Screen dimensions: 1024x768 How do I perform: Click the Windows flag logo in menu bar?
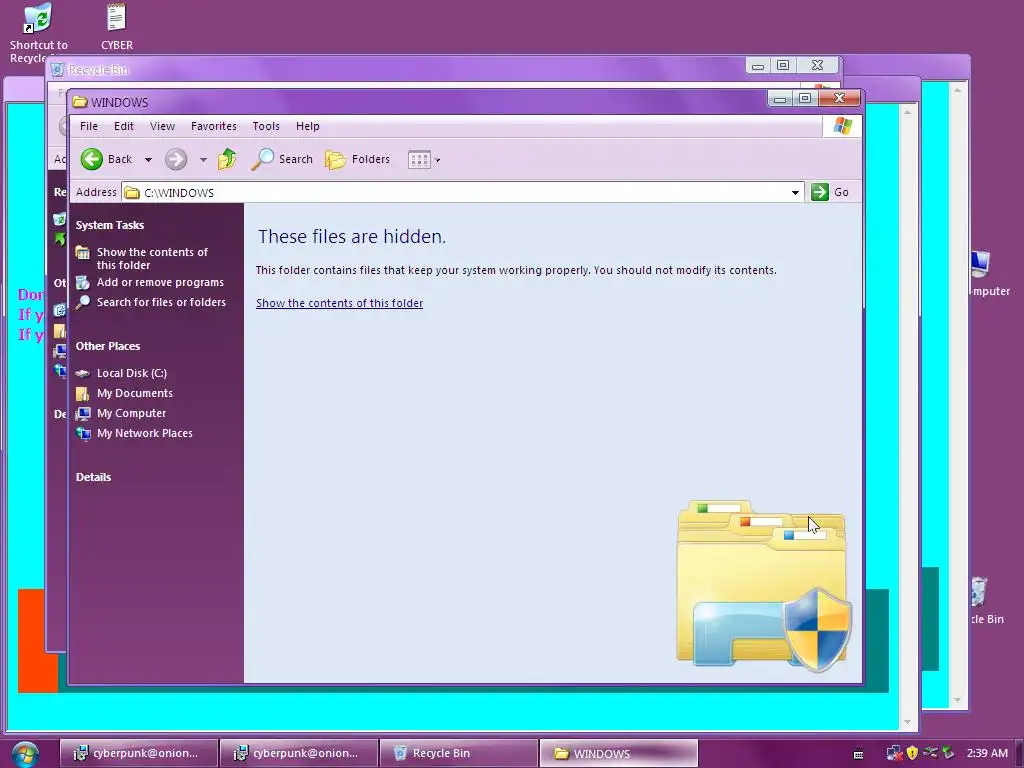(842, 126)
